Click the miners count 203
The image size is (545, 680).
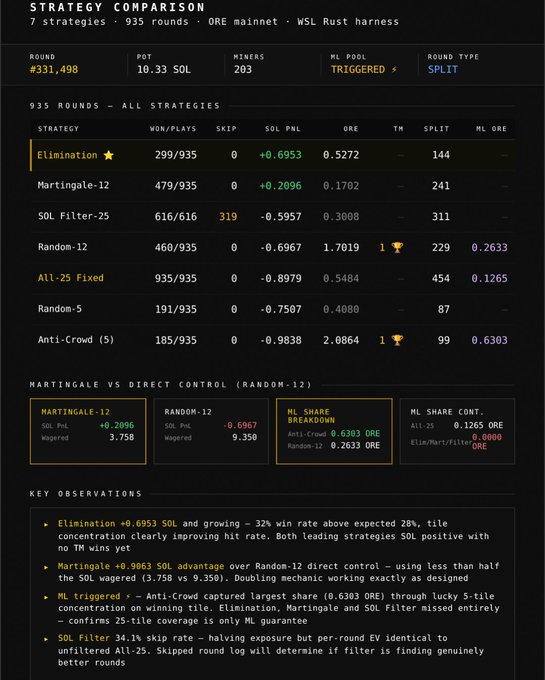[243, 69]
